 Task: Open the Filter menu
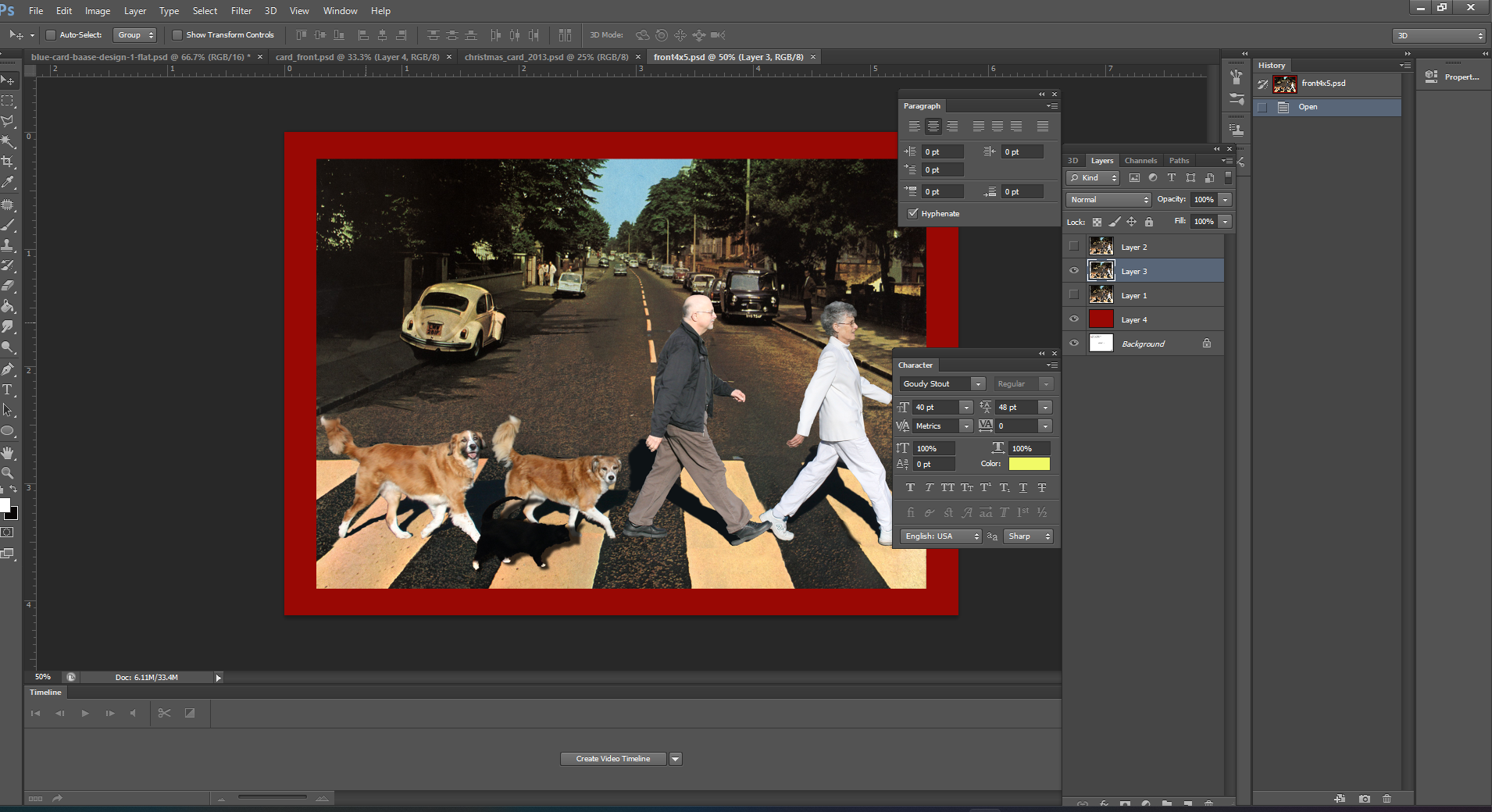[241, 11]
